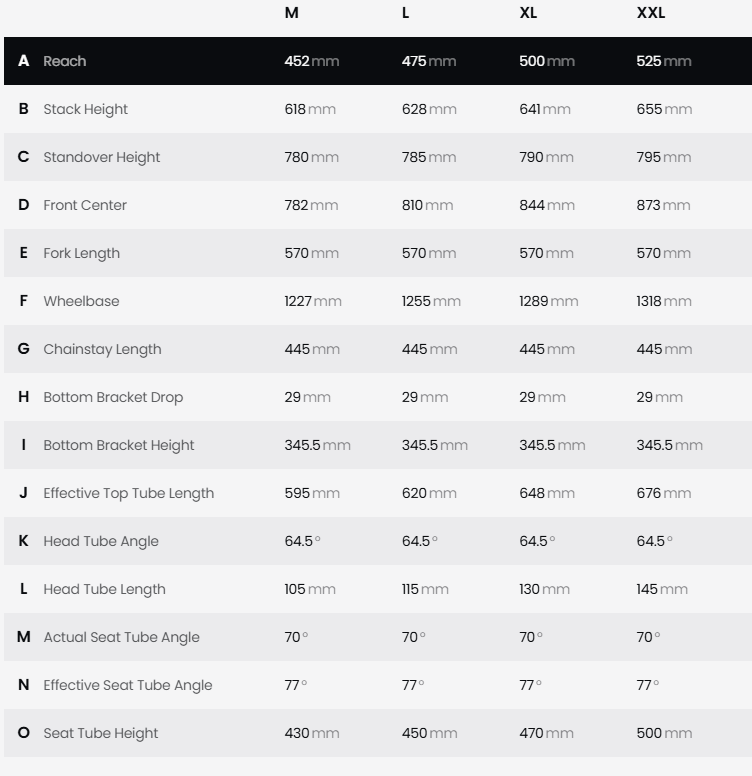Select the Seat Tube Height label
This screenshot has height=776, width=752.
[100, 733]
